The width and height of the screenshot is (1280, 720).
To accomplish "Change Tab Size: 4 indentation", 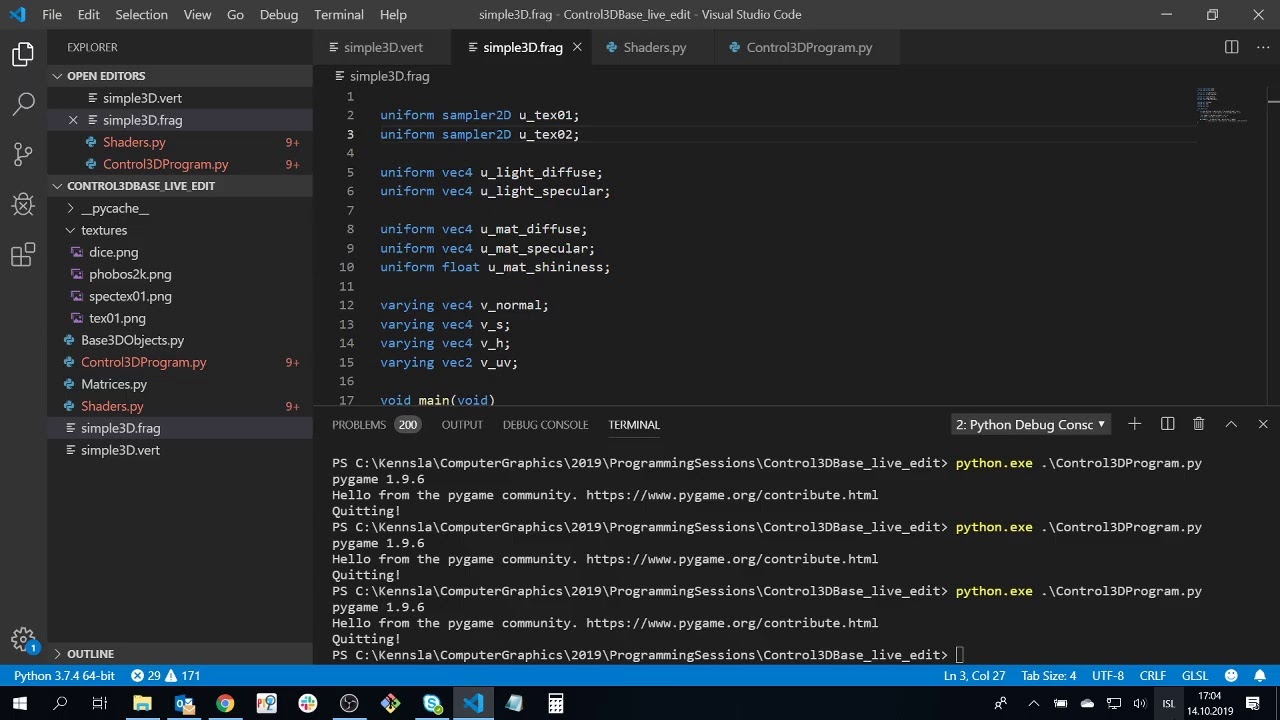I will (1048, 676).
